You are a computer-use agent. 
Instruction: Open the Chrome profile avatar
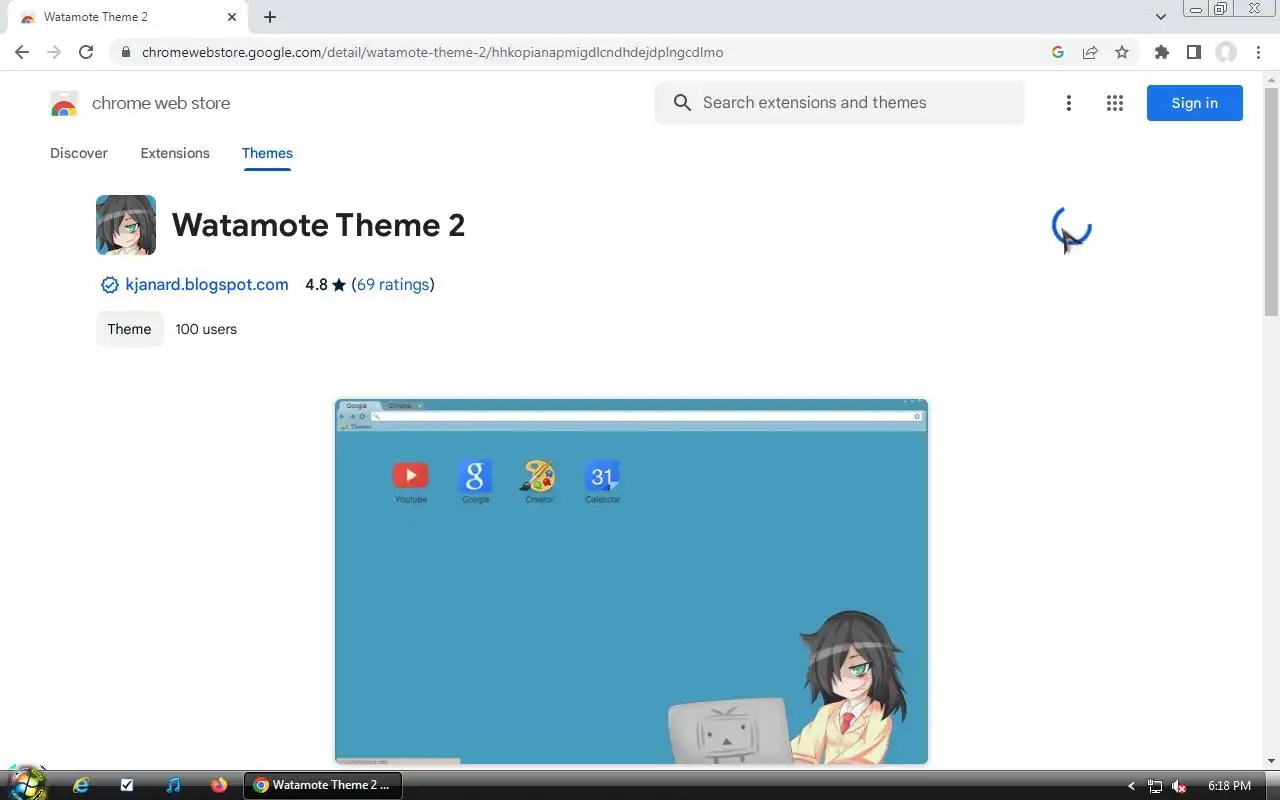[1226, 52]
